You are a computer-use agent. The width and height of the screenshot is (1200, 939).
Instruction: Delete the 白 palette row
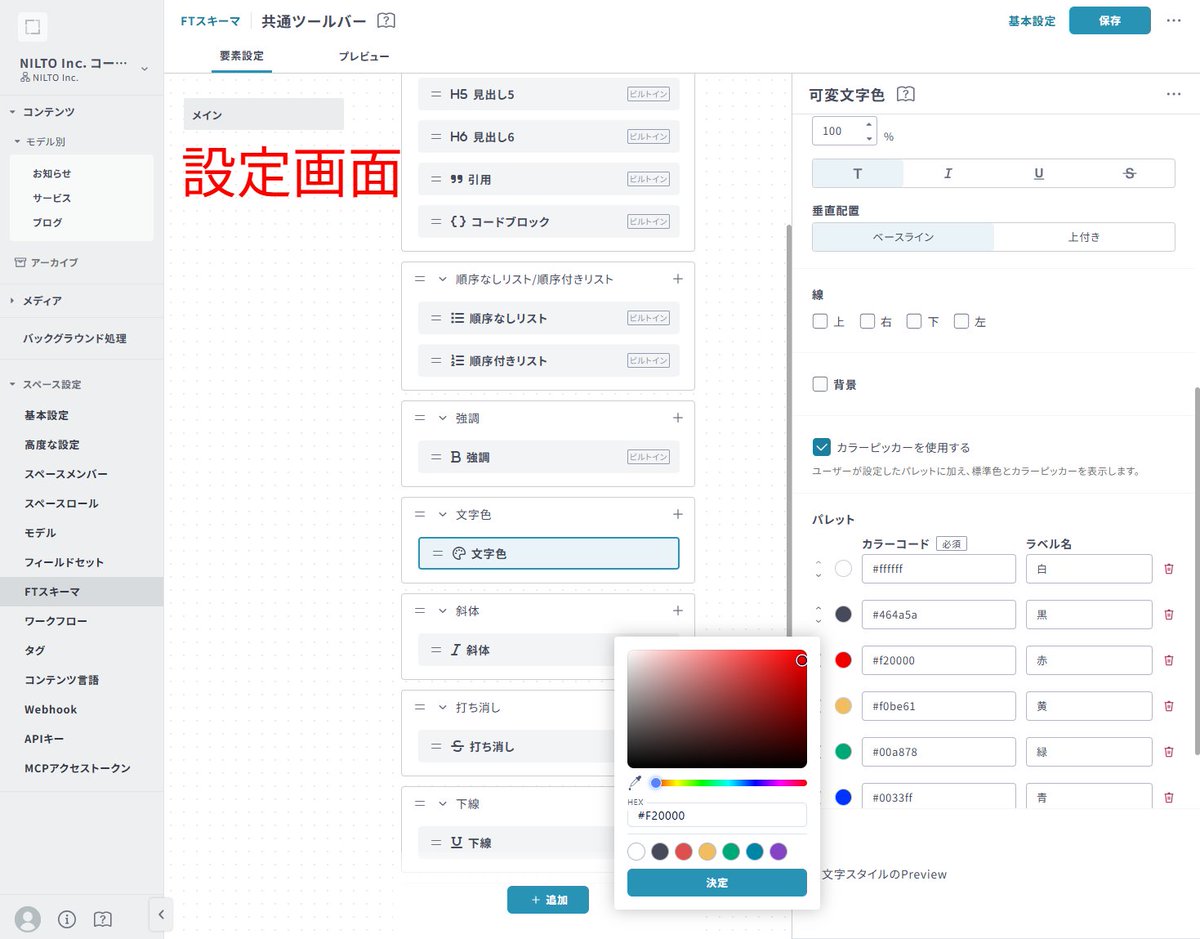[x=1168, y=569]
